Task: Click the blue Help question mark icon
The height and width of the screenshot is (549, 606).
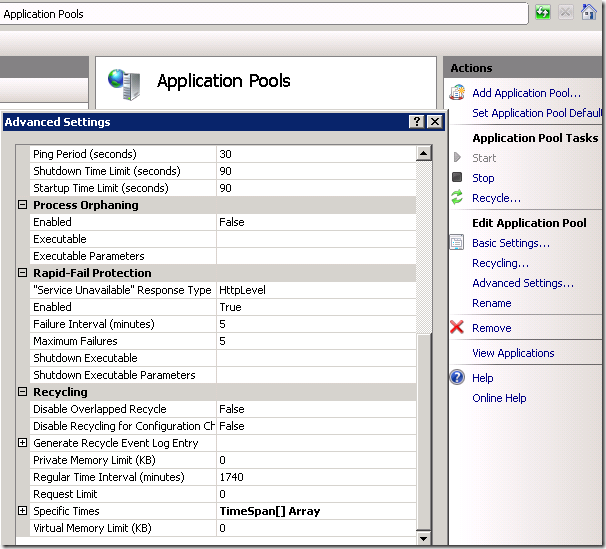Action: (x=457, y=377)
